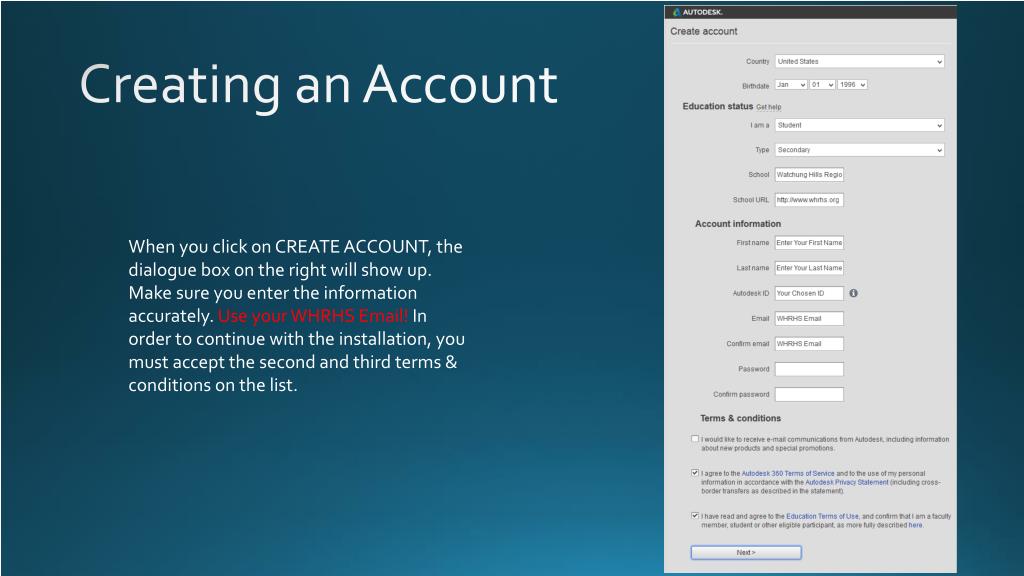Click the red 'Use your WHRHS Email!' text

[x=313, y=316]
